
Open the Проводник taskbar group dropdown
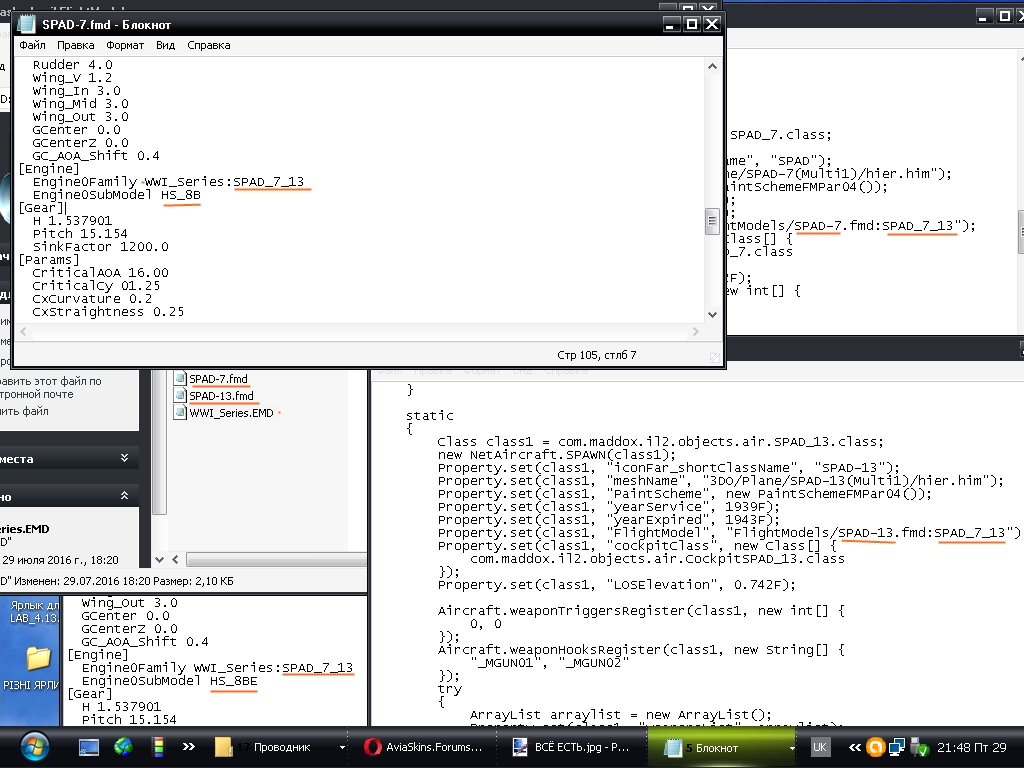pyautogui.click(x=342, y=747)
